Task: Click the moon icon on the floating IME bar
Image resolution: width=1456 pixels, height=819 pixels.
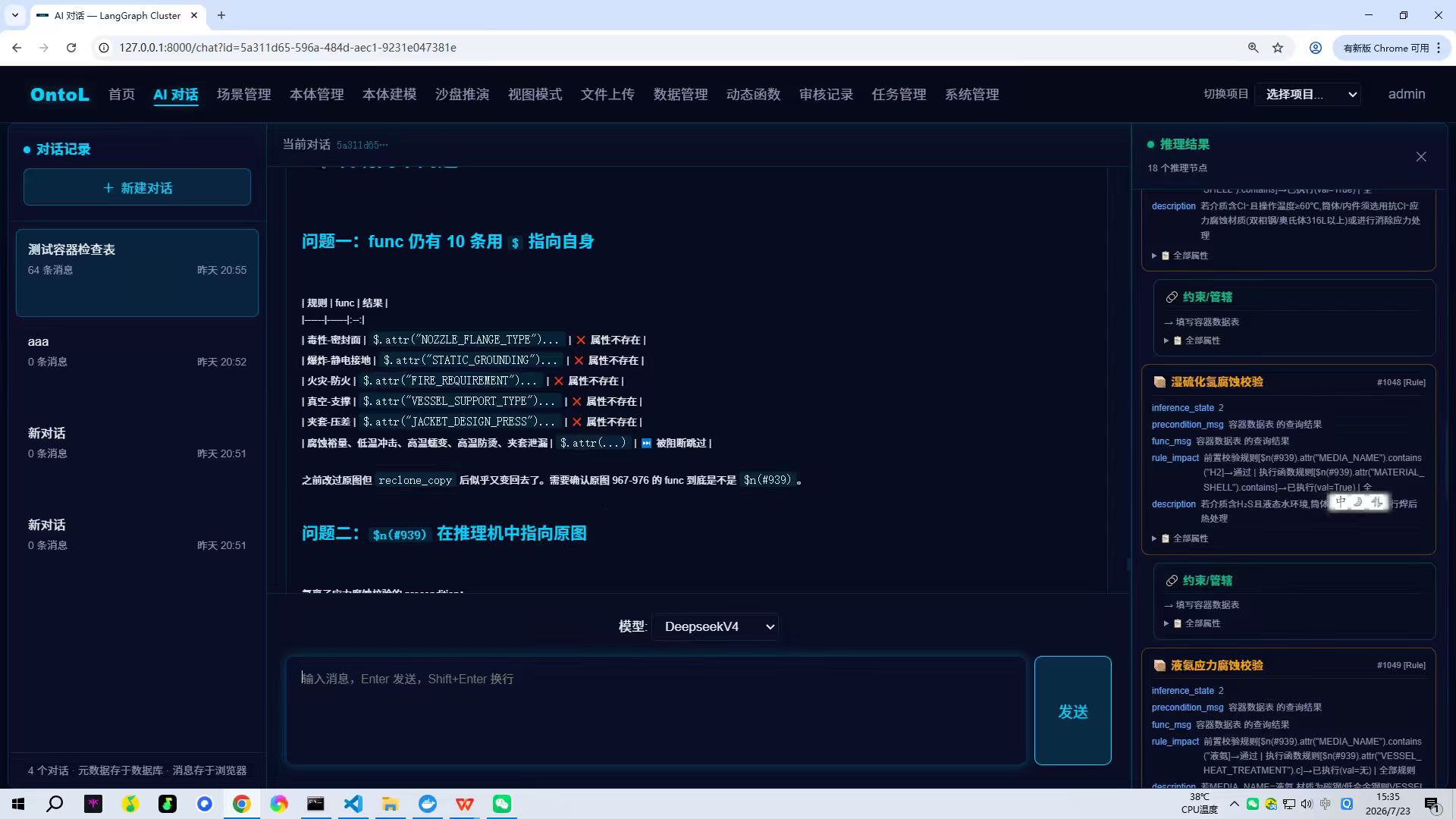Action: pos(1358,502)
